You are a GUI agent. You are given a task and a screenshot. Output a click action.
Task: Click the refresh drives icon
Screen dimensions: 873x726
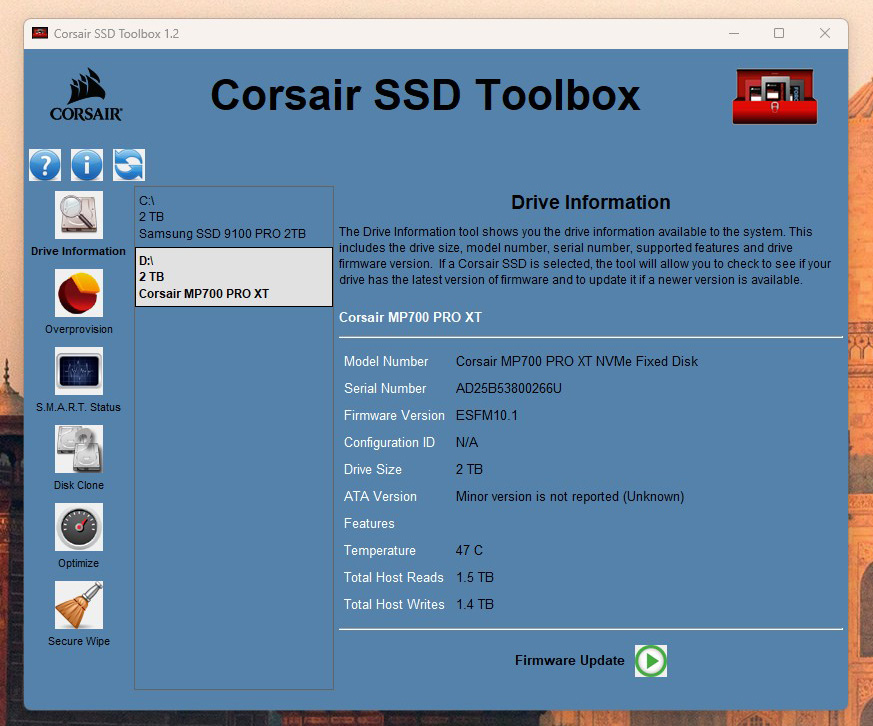(129, 164)
